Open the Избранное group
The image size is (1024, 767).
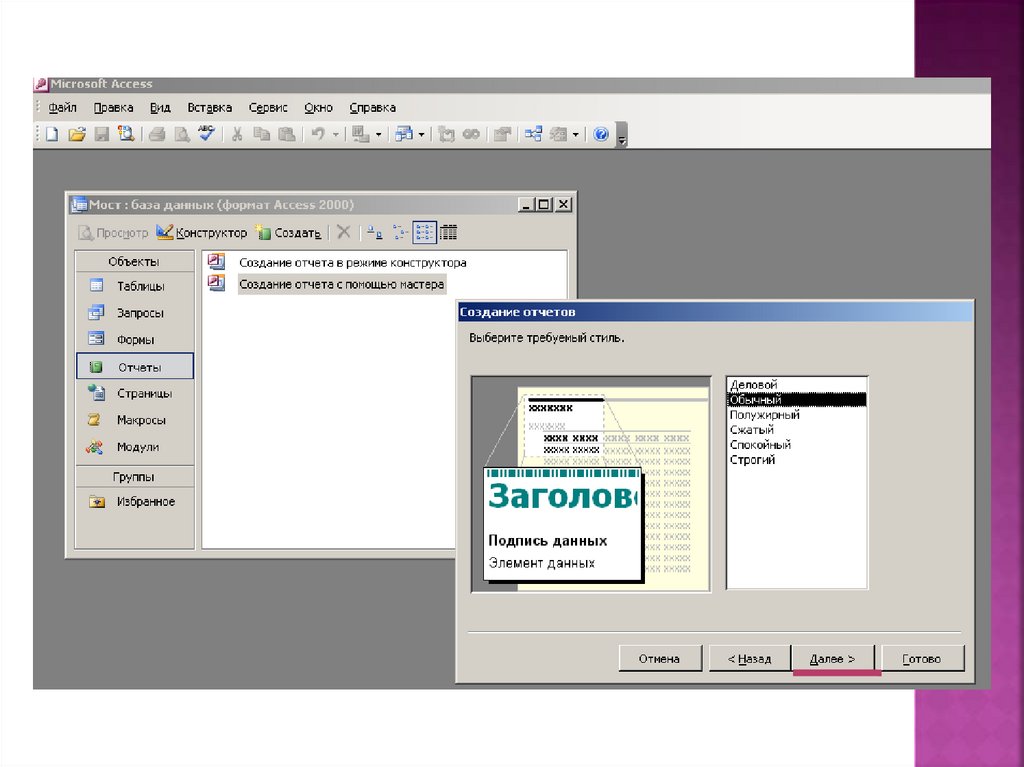[x=135, y=502]
